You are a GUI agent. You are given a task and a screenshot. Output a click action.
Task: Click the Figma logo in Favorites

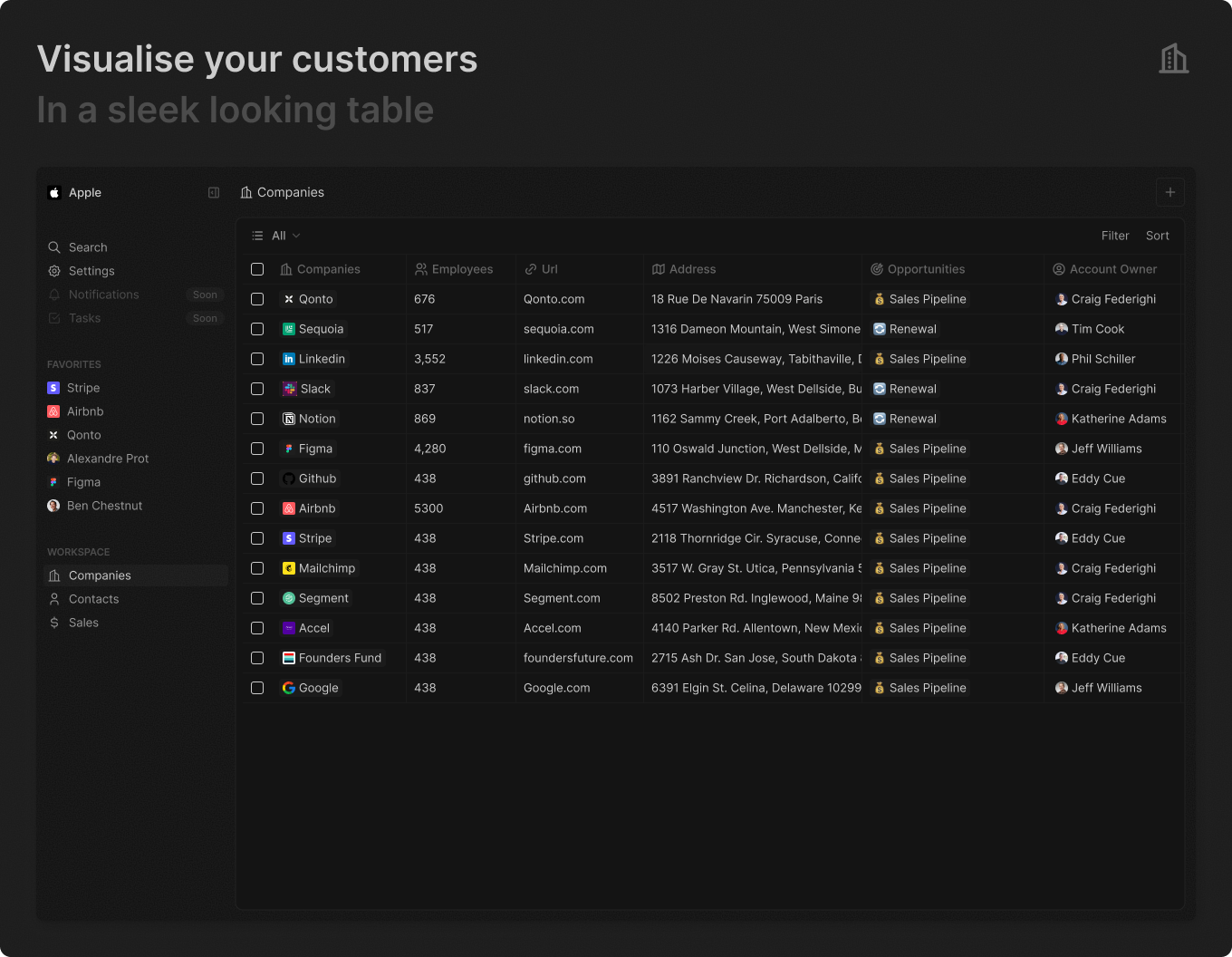[53, 482]
